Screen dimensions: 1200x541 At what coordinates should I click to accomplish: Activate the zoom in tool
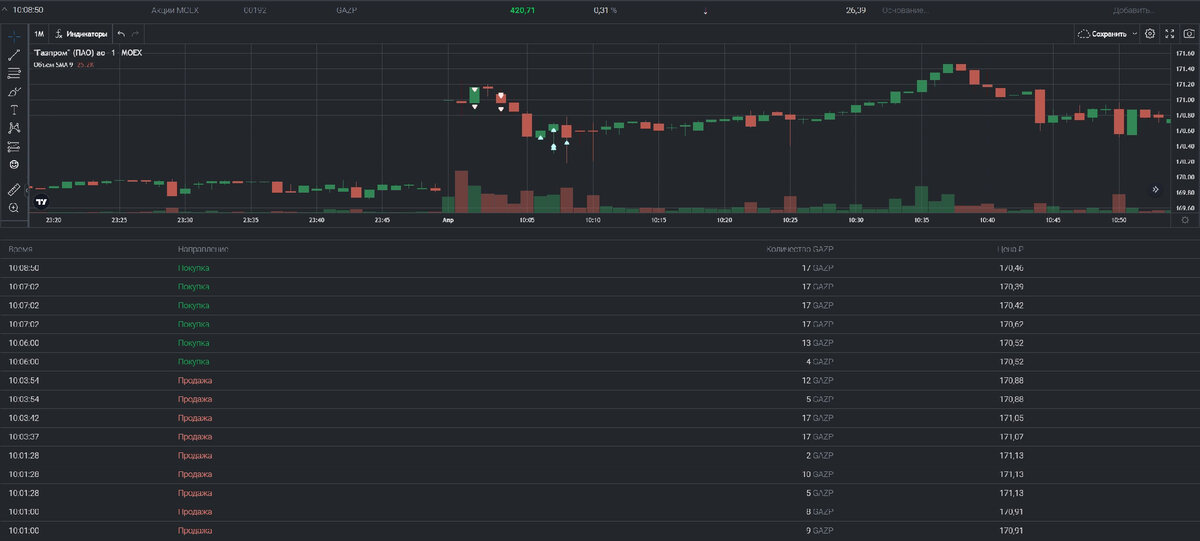14,207
